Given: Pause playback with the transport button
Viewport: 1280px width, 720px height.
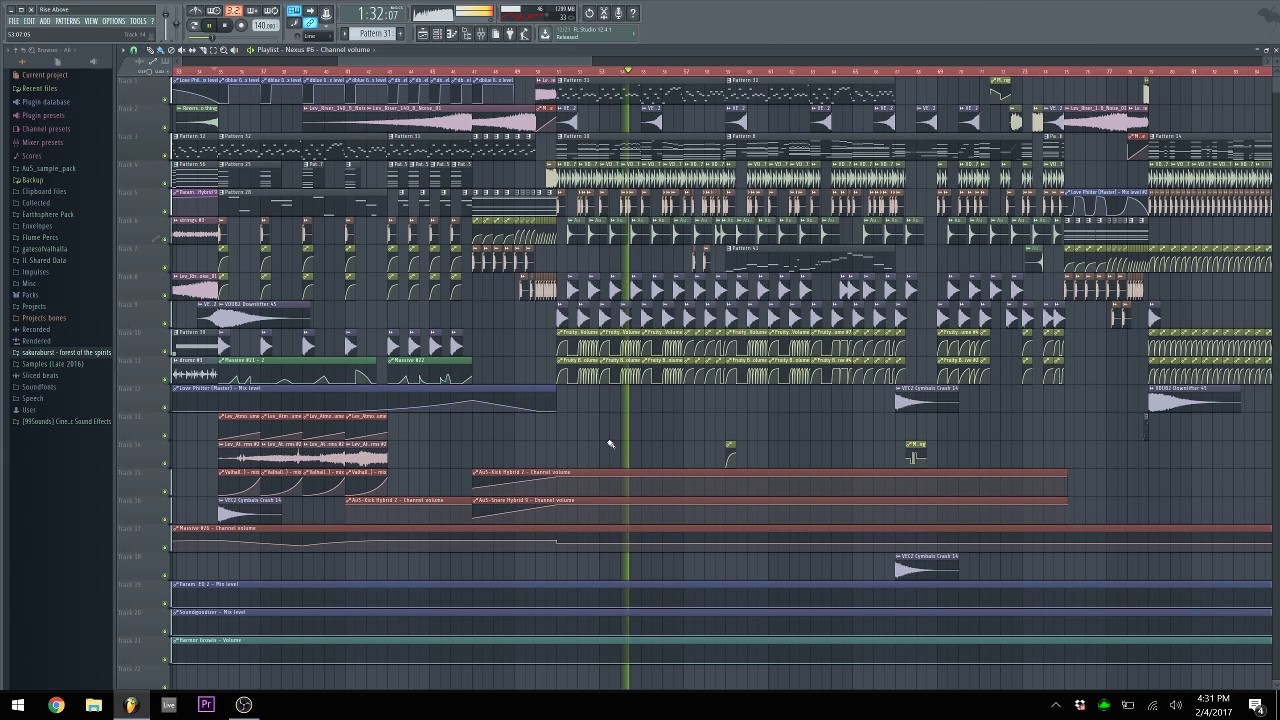Looking at the screenshot, I should click(x=209, y=26).
